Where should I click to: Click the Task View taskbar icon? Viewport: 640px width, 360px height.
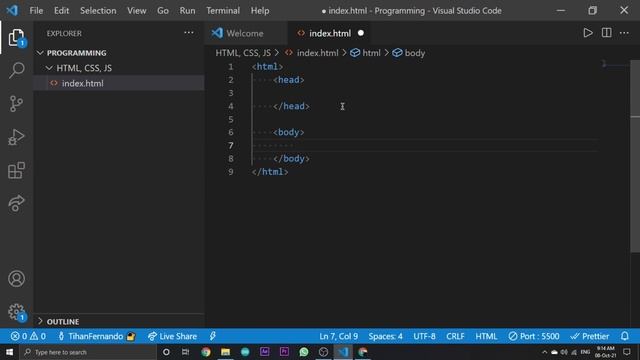coord(186,352)
